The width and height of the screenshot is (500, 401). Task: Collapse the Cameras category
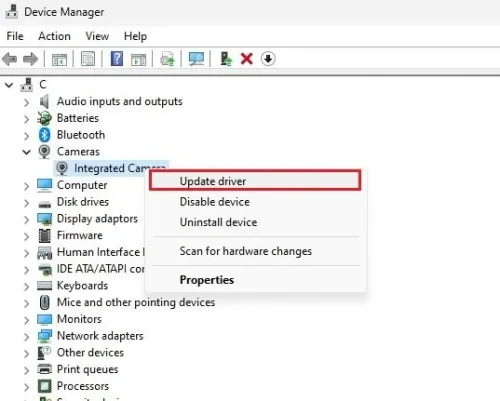pyautogui.click(x=26, y=152)
